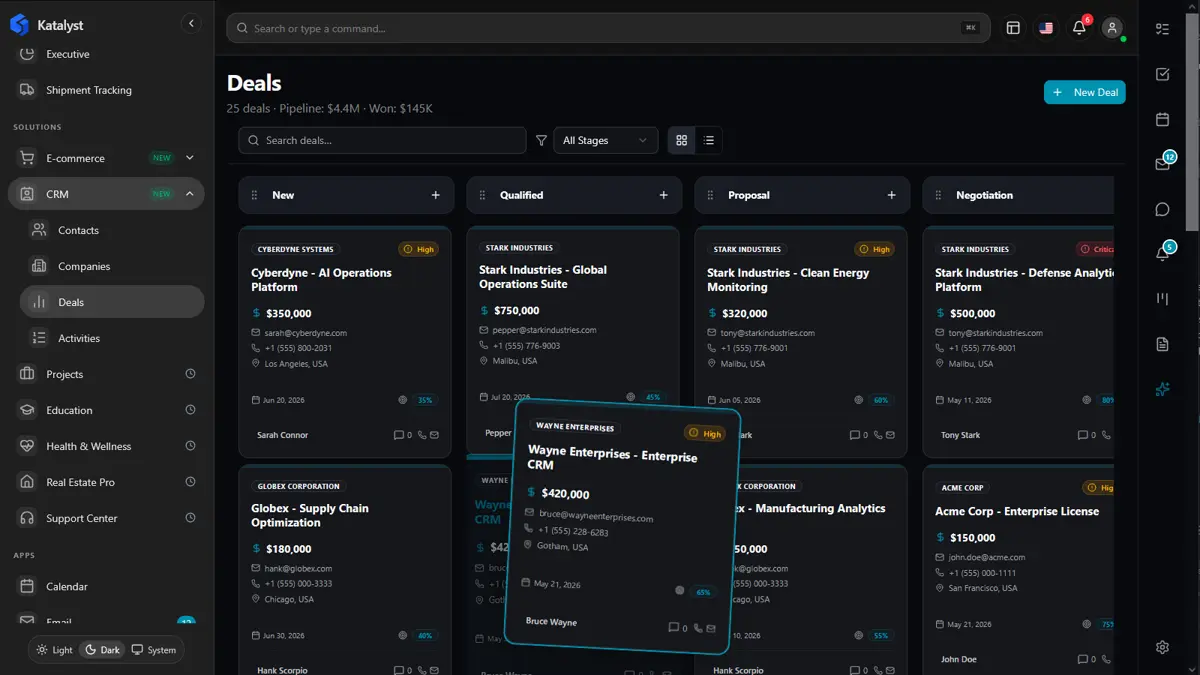Add a deal to Qualified column
Screen dimensions: 1200x675
[663, 195]
